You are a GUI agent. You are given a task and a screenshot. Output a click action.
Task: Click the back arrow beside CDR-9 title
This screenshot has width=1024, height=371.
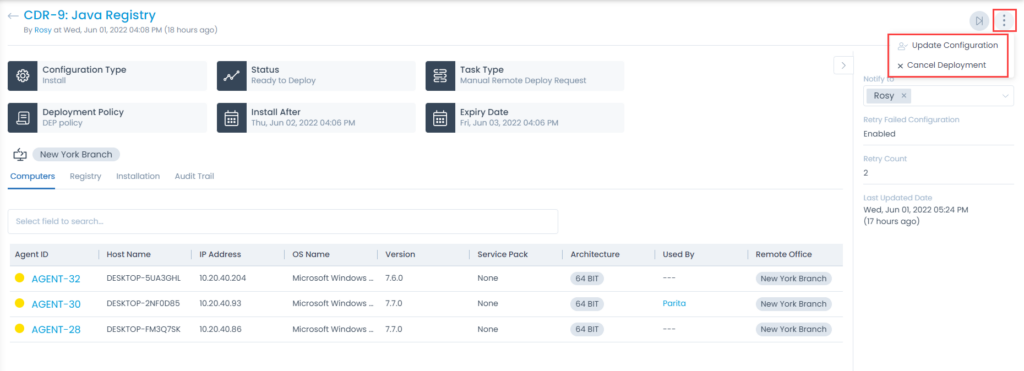tap(13, 16)
